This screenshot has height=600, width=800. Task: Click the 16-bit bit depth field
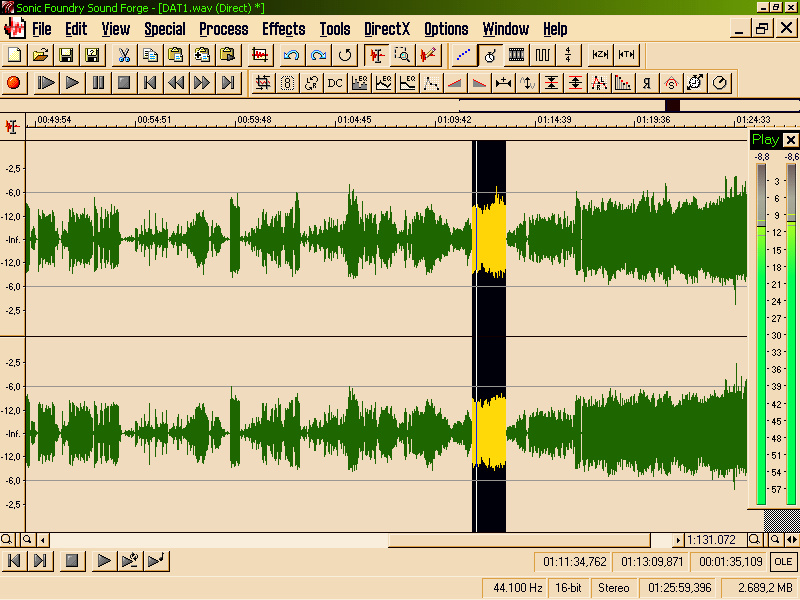tap(568, 588)
